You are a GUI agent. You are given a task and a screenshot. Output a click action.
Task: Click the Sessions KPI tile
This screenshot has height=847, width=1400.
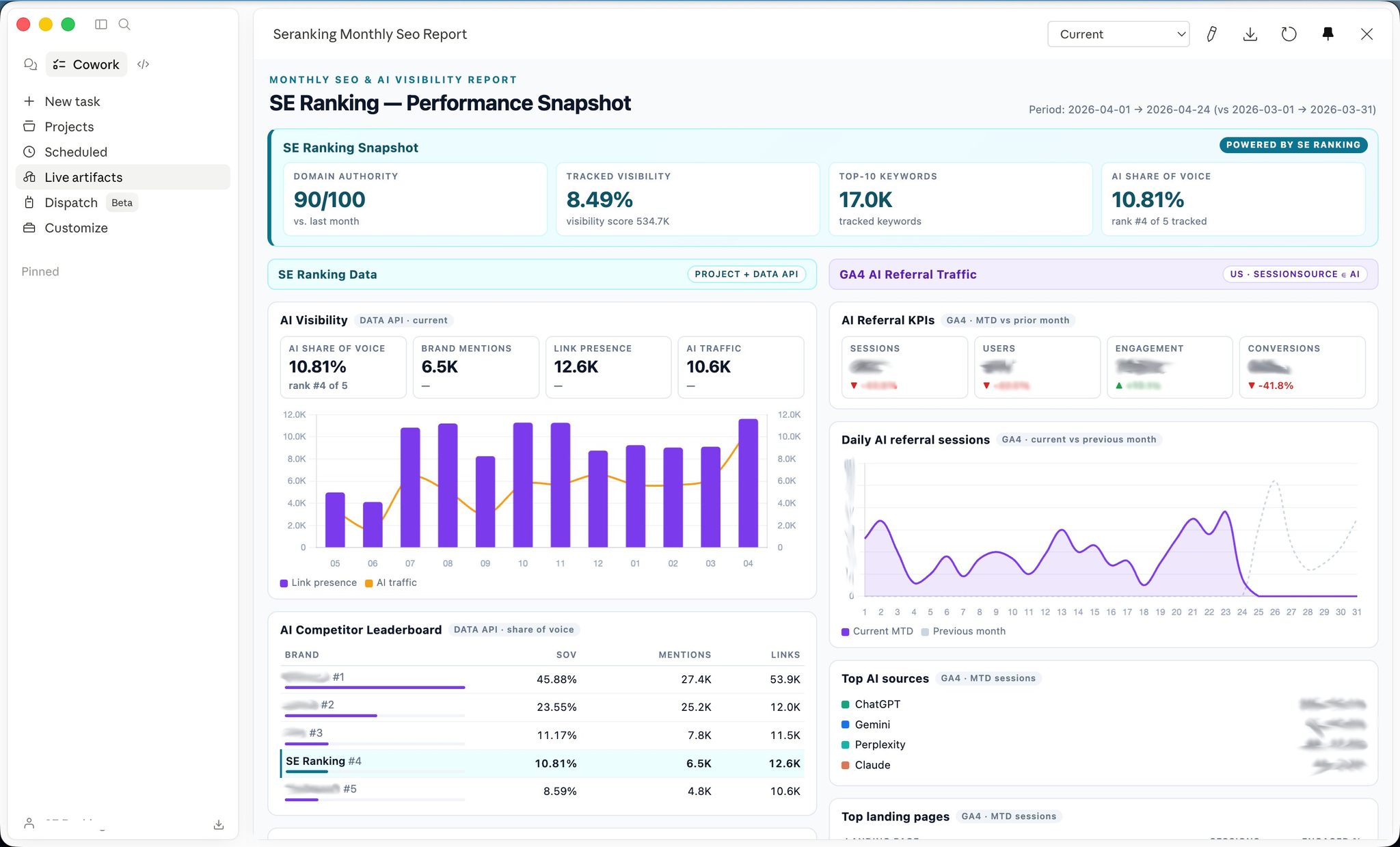[x=904, y=367]
